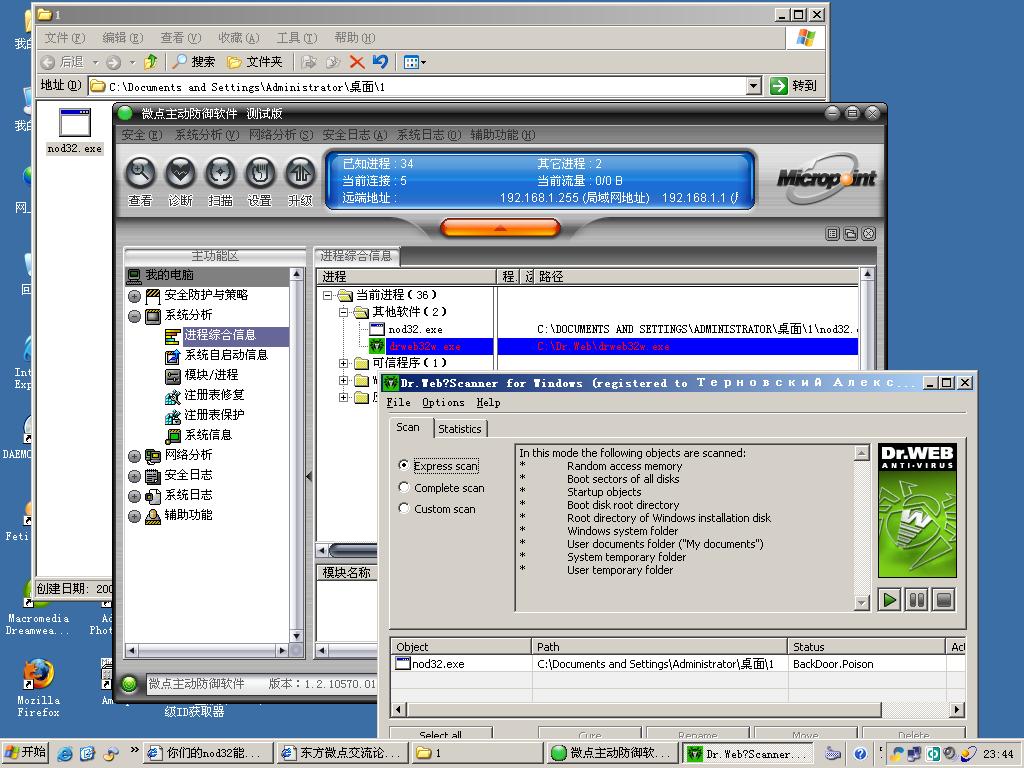The image size is (1024, 768).
Task: Open the 诊断 diagnose tool
Action: (180, 173)
